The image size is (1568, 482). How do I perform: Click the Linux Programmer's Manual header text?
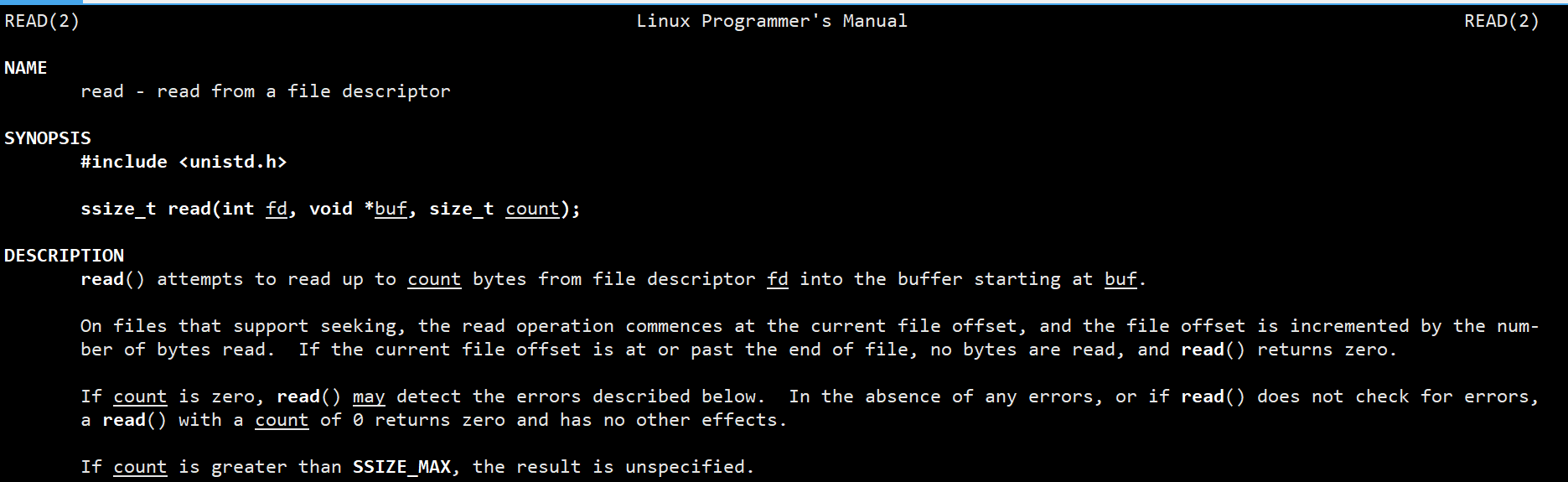[772, 21]
